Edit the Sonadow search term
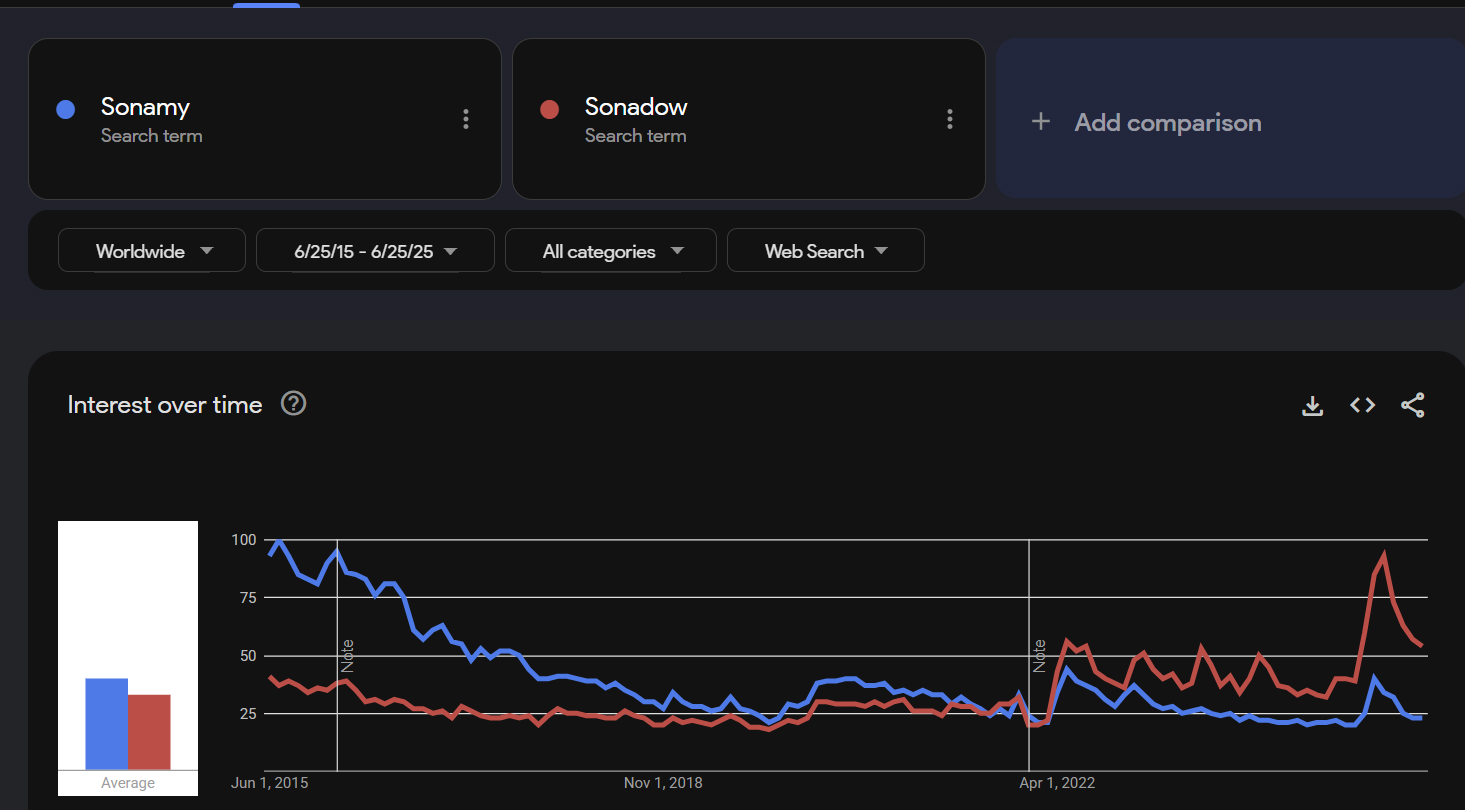This screenshot has width=1465, height=810. [636, 107]
